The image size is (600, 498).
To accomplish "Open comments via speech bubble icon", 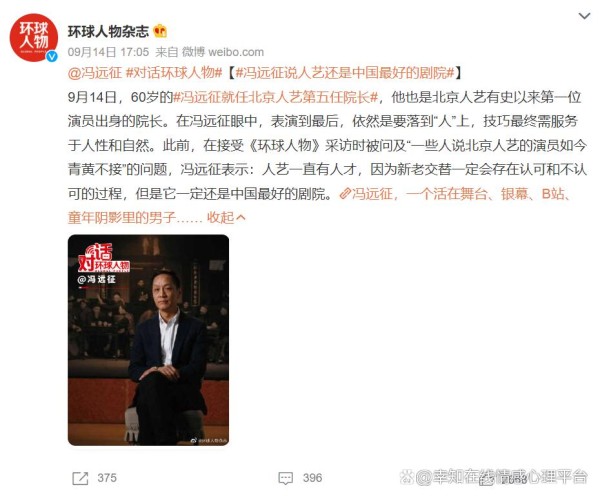I will click(x=285, y=478).
